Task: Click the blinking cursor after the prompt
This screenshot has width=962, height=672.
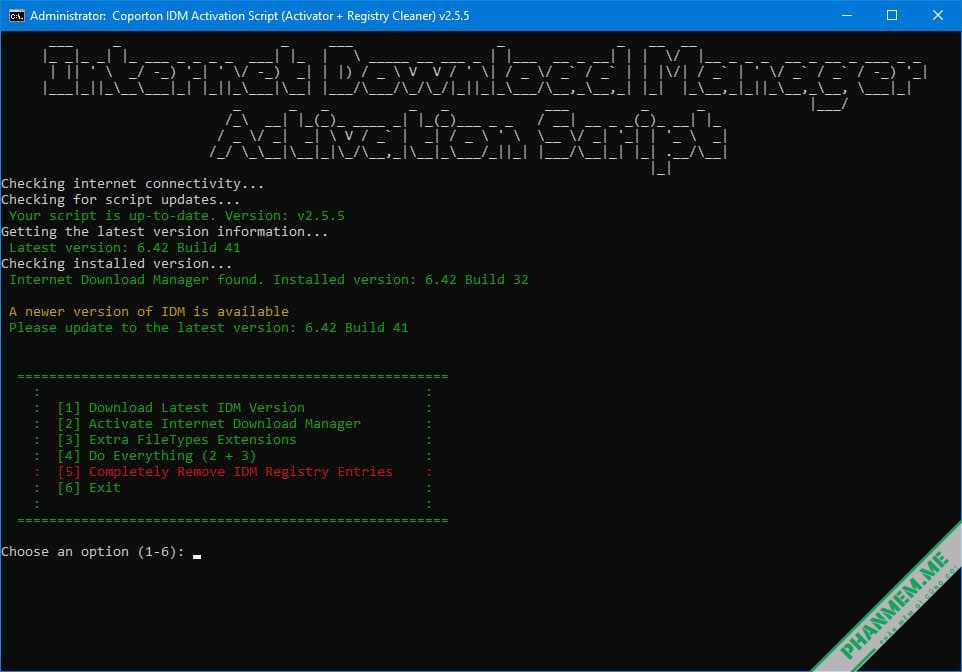Action: (197, 556)
